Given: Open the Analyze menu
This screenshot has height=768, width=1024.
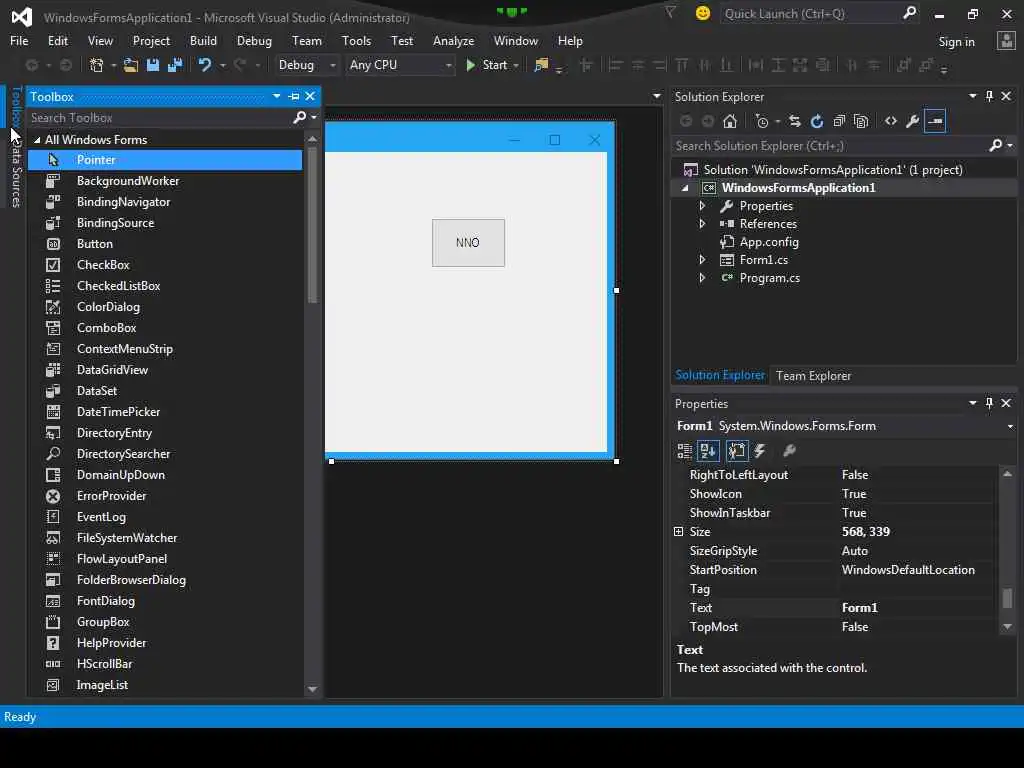Looking at the screenshot, I should click(x=453, y=40).
